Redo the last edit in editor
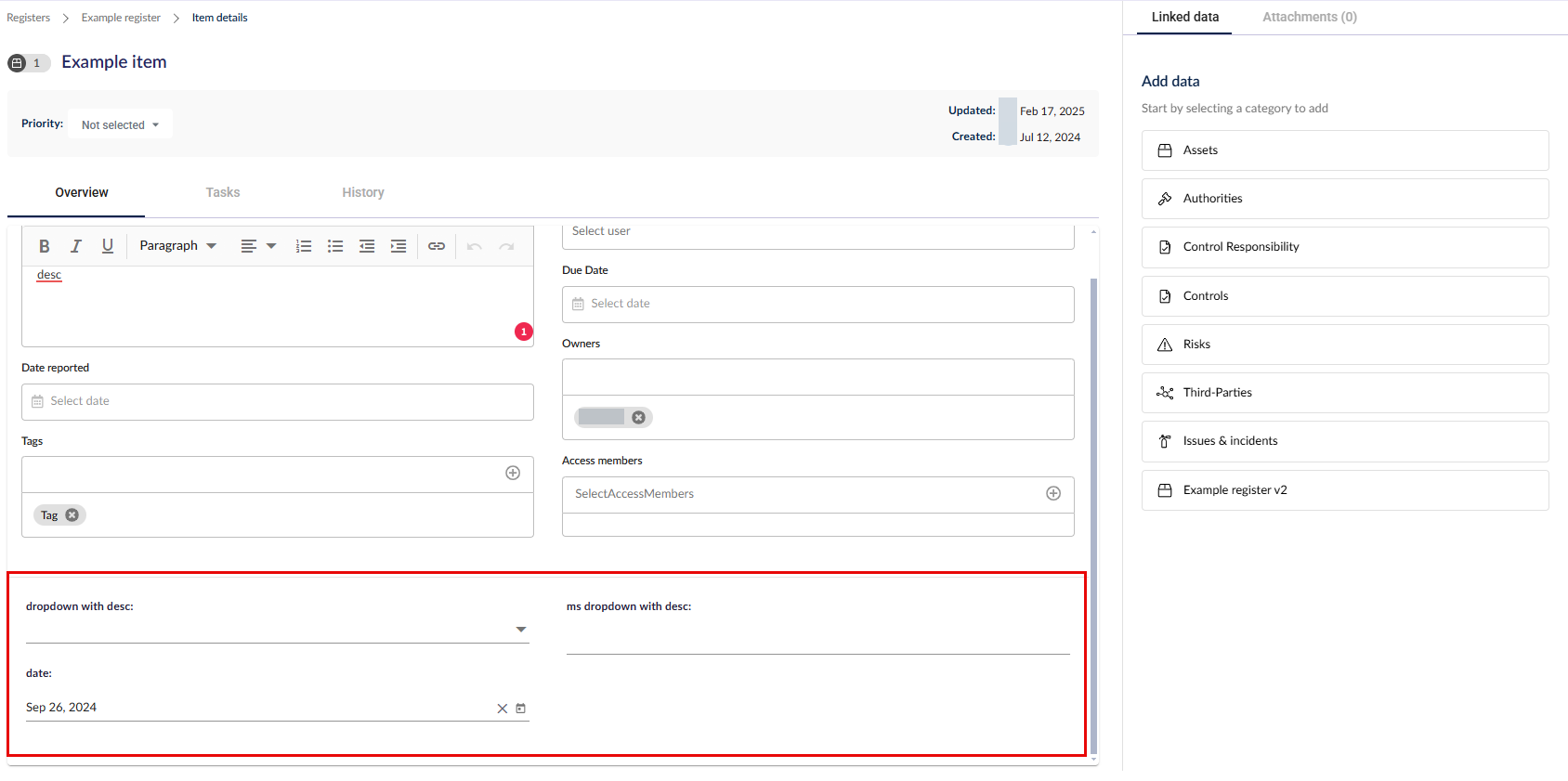 click(506, 246)
